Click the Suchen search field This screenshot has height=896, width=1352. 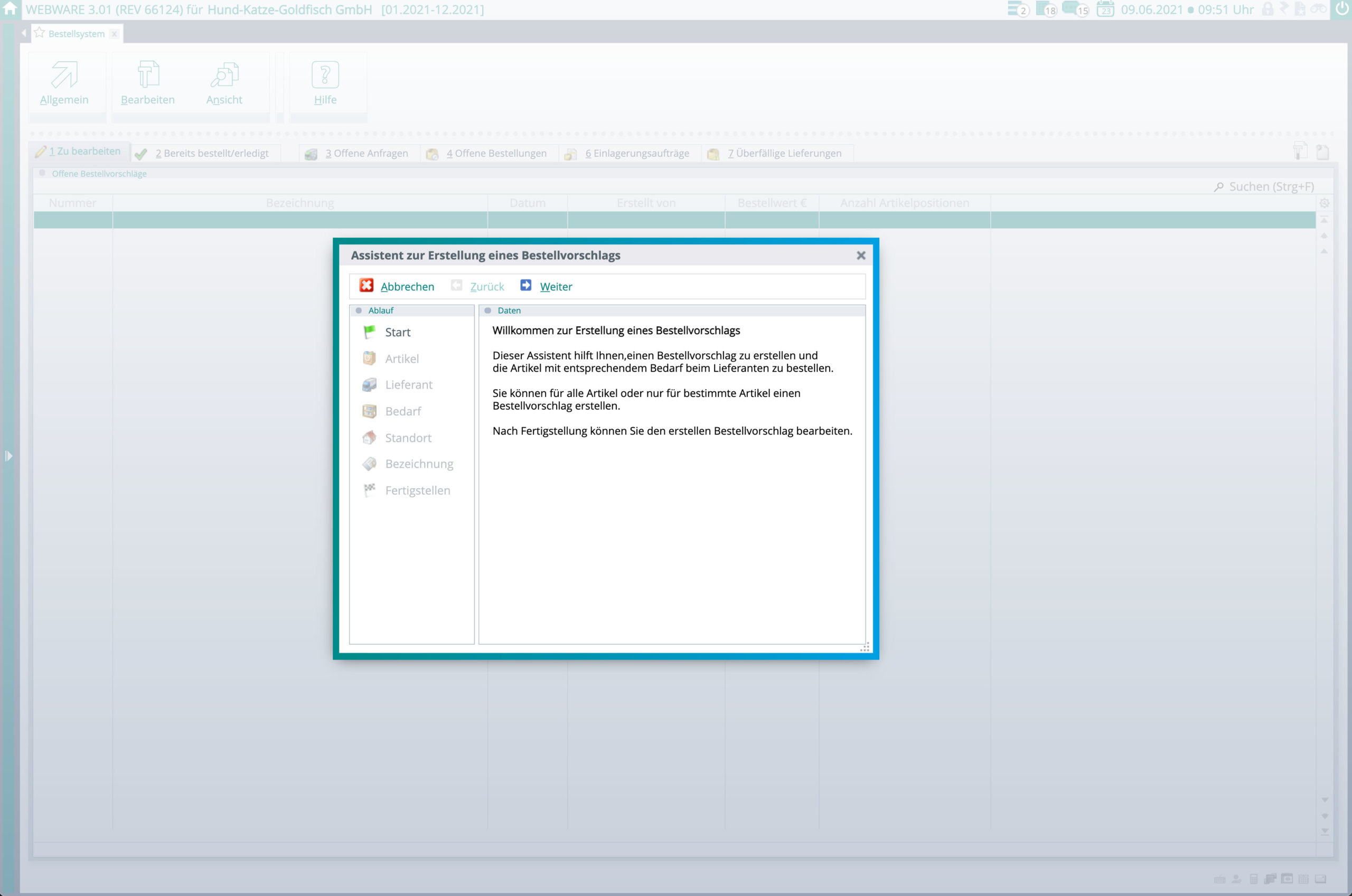click(x=1270, y=186)
